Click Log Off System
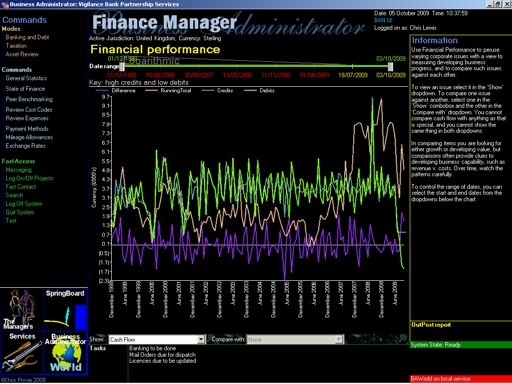 tap(24, 204)
